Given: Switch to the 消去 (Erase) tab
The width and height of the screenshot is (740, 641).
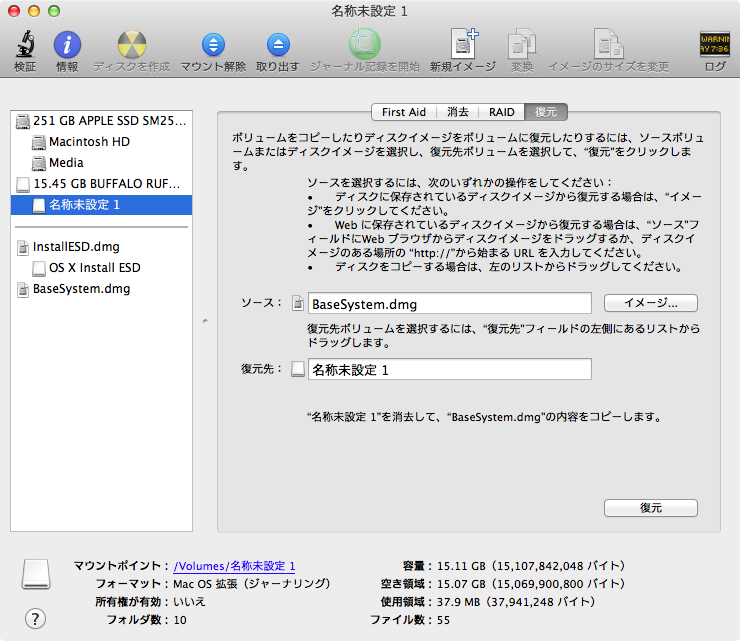Looking at the screenshot, I should pos(458,112).
